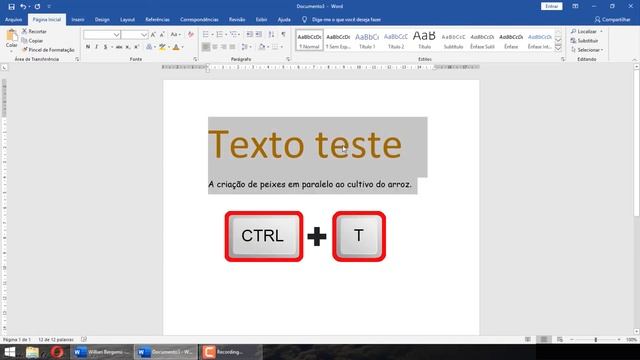Image resolution: width=640 pixels, height=360 pixels.
Task: Open the Arquivo tab
Action: pos(13,20)
